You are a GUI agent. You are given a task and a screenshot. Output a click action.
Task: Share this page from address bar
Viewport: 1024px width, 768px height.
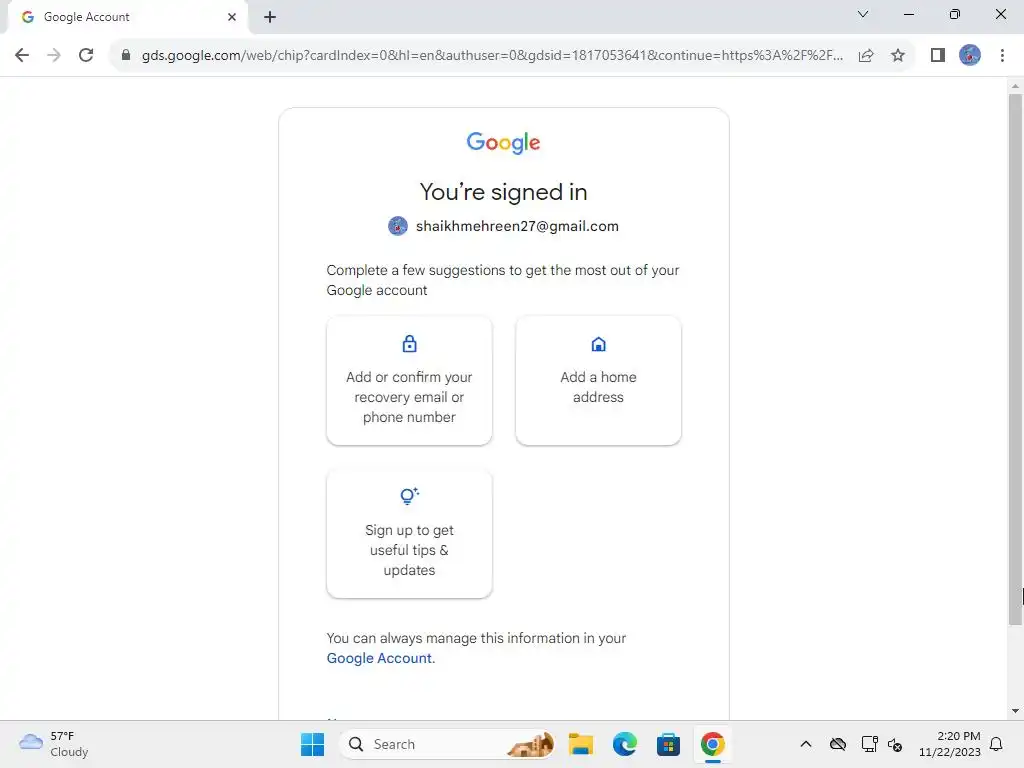coord(866,56)
